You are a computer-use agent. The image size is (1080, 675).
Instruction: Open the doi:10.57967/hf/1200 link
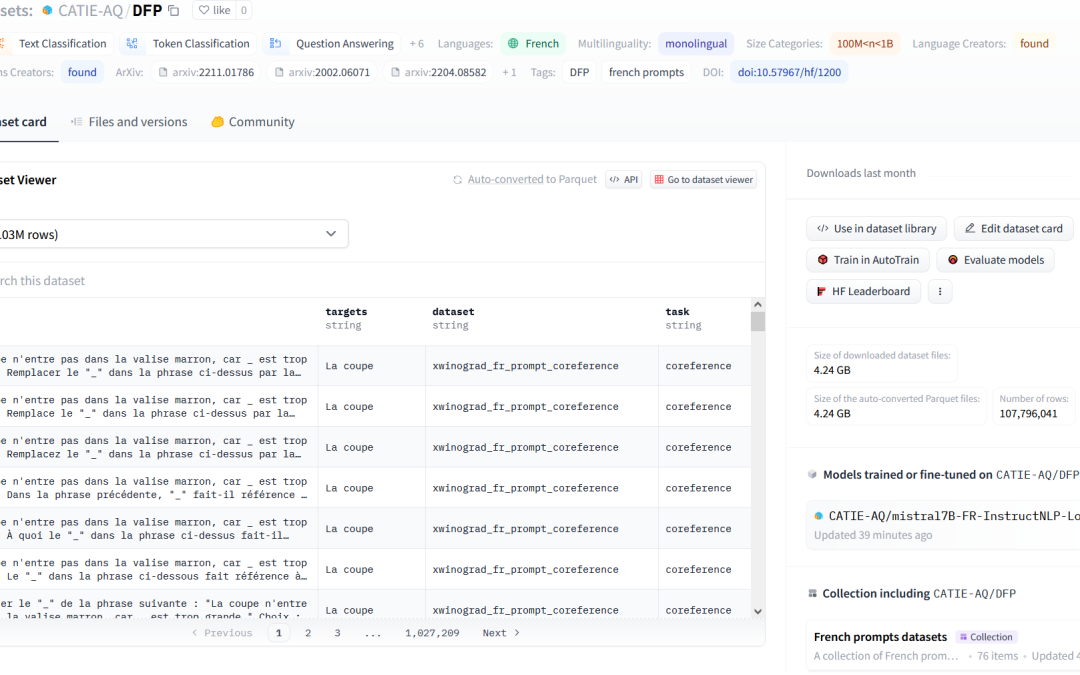(x=789, y=72)
